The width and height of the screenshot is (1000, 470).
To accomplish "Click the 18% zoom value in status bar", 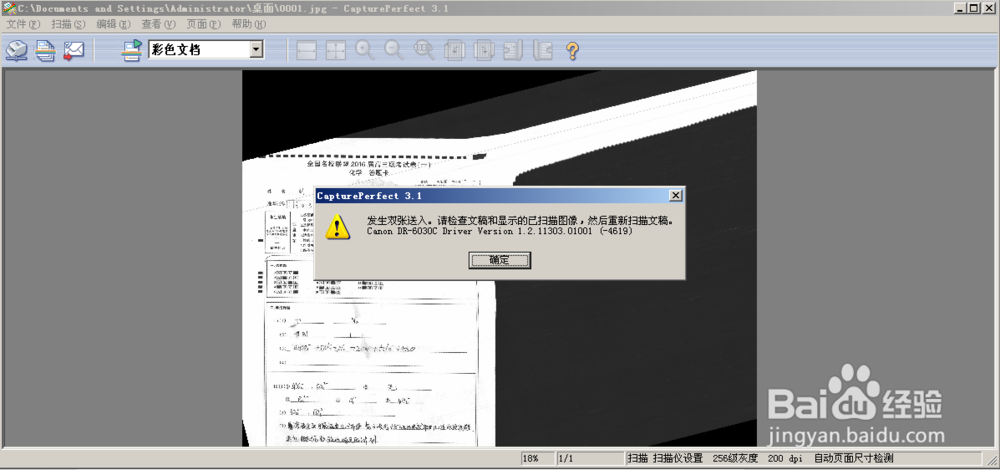I will (530, 458).
